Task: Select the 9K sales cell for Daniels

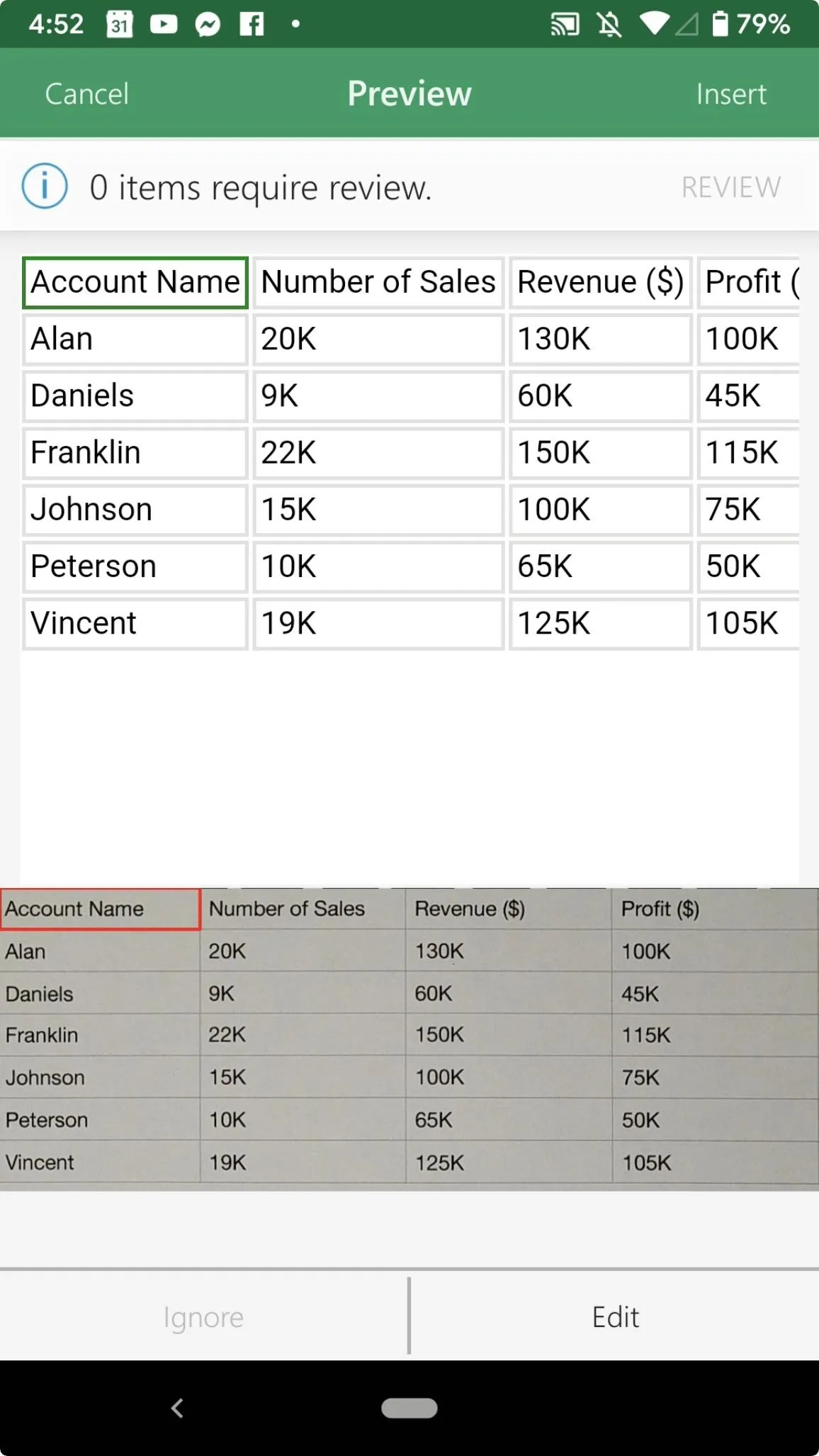Action: click(378, 396)
